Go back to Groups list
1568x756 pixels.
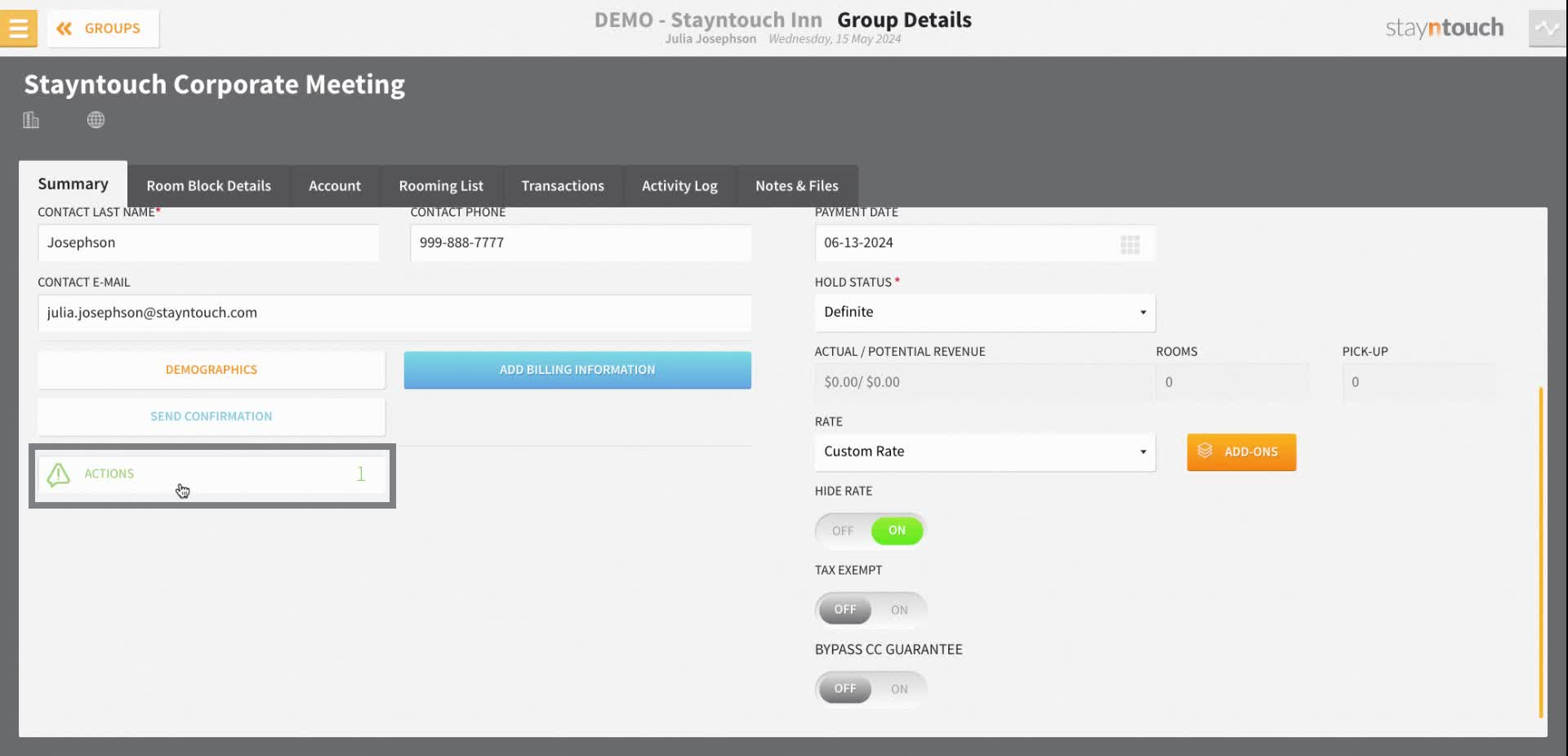[103, 29]
